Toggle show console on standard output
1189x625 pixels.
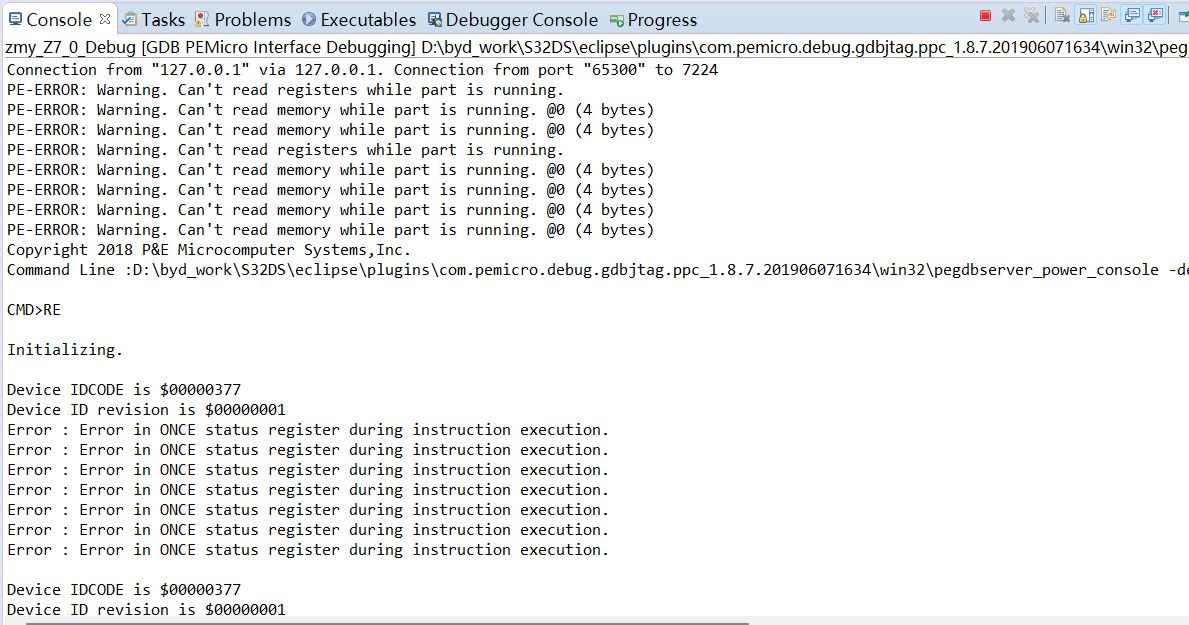1132,15
